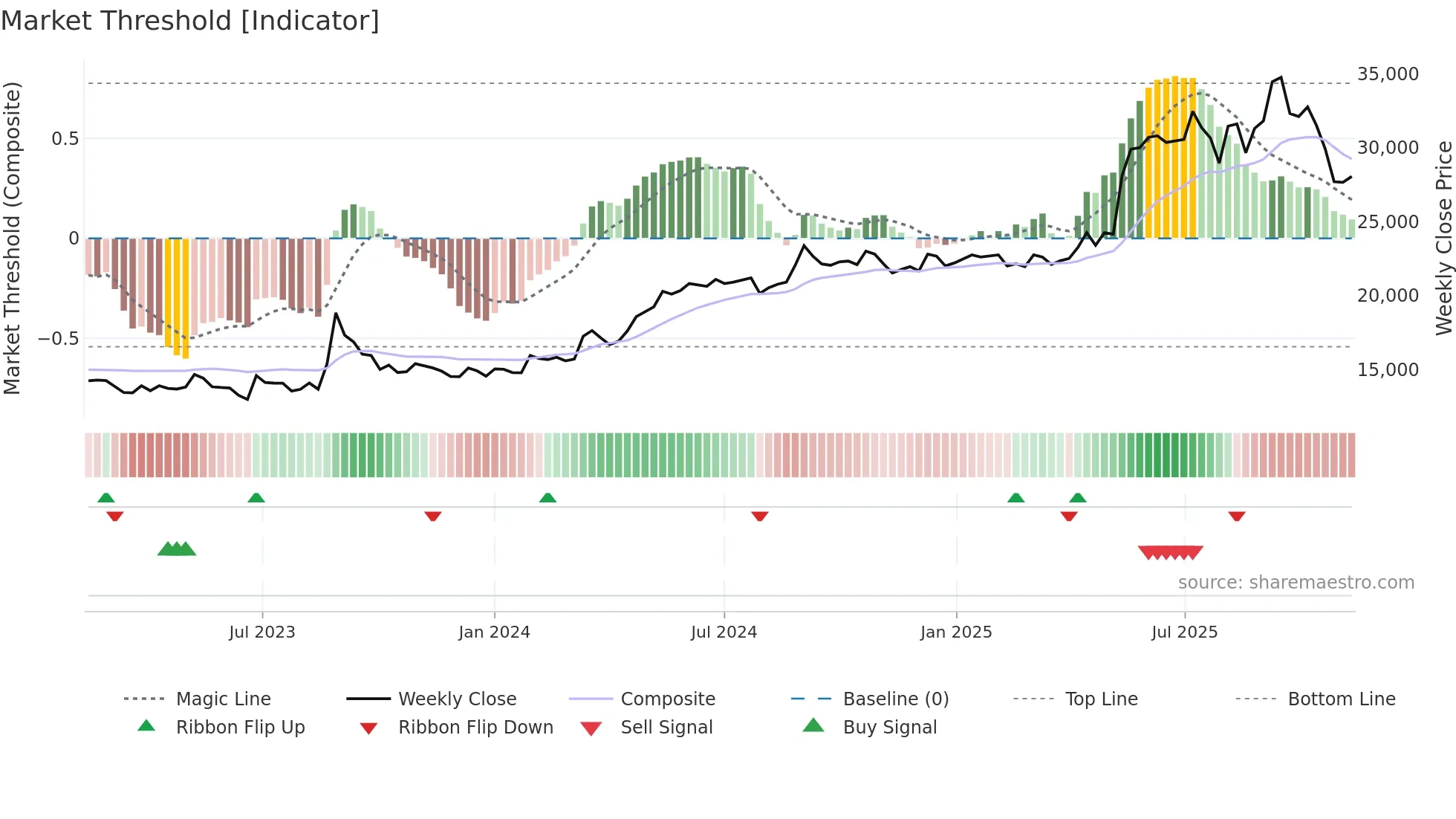Click the Sell Signal legend triangle icon

(591, 728)
